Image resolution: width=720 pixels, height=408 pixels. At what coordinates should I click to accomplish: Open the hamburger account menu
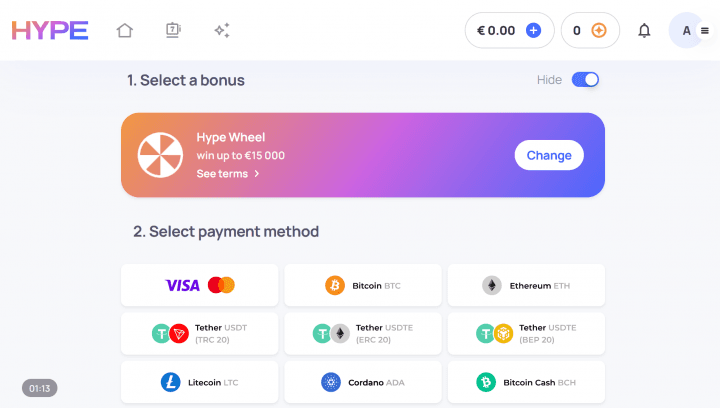click(705, 31)
